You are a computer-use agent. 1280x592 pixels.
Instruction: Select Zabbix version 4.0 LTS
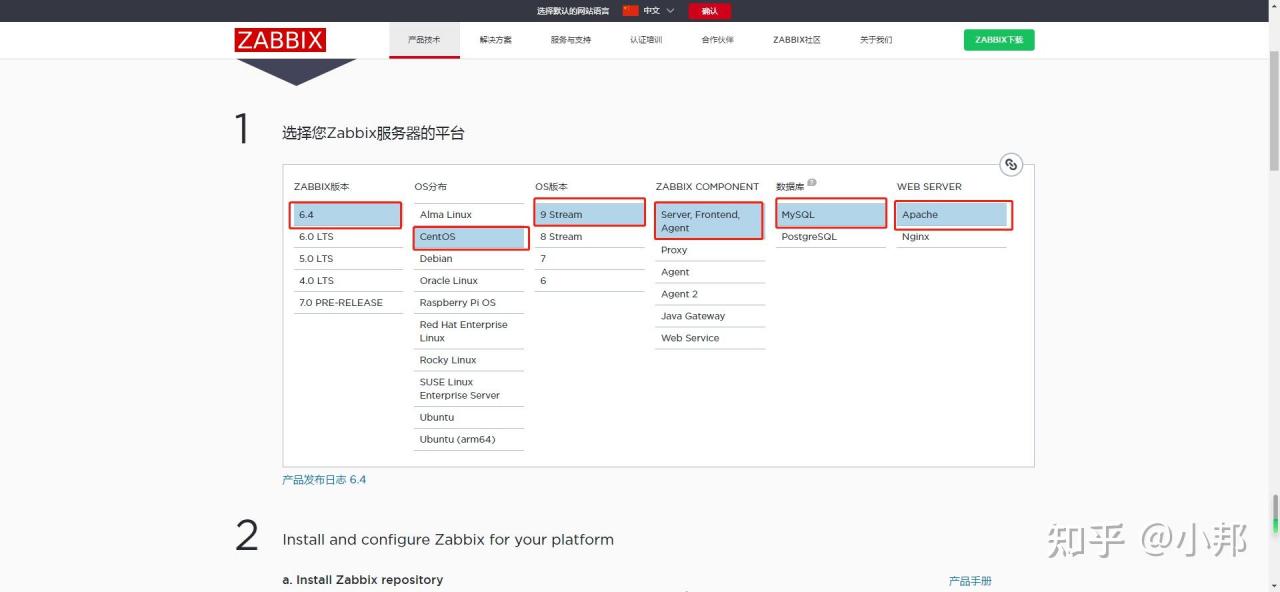[x=349, y=281]
